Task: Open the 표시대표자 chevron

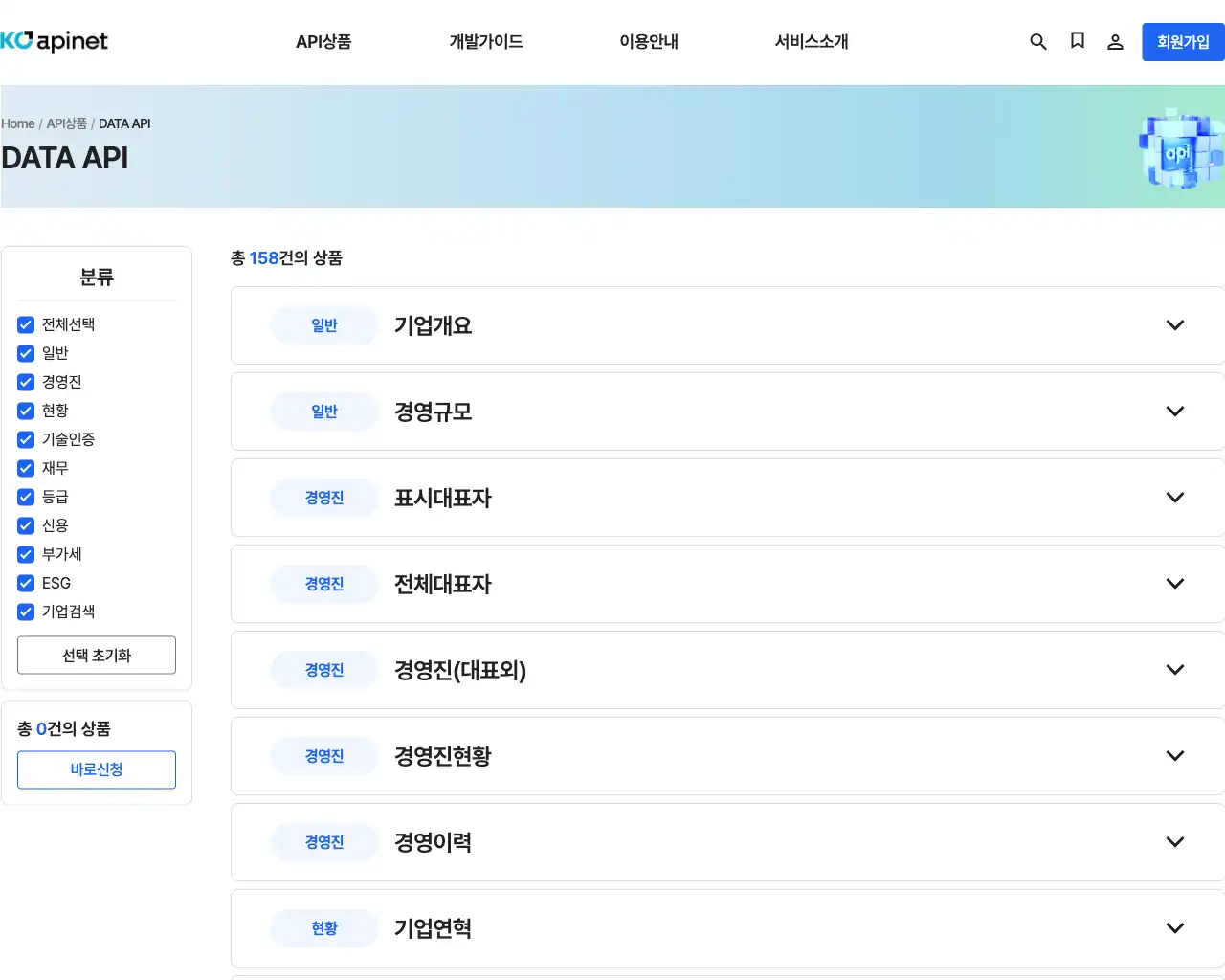Action: tap(1175, 497)
